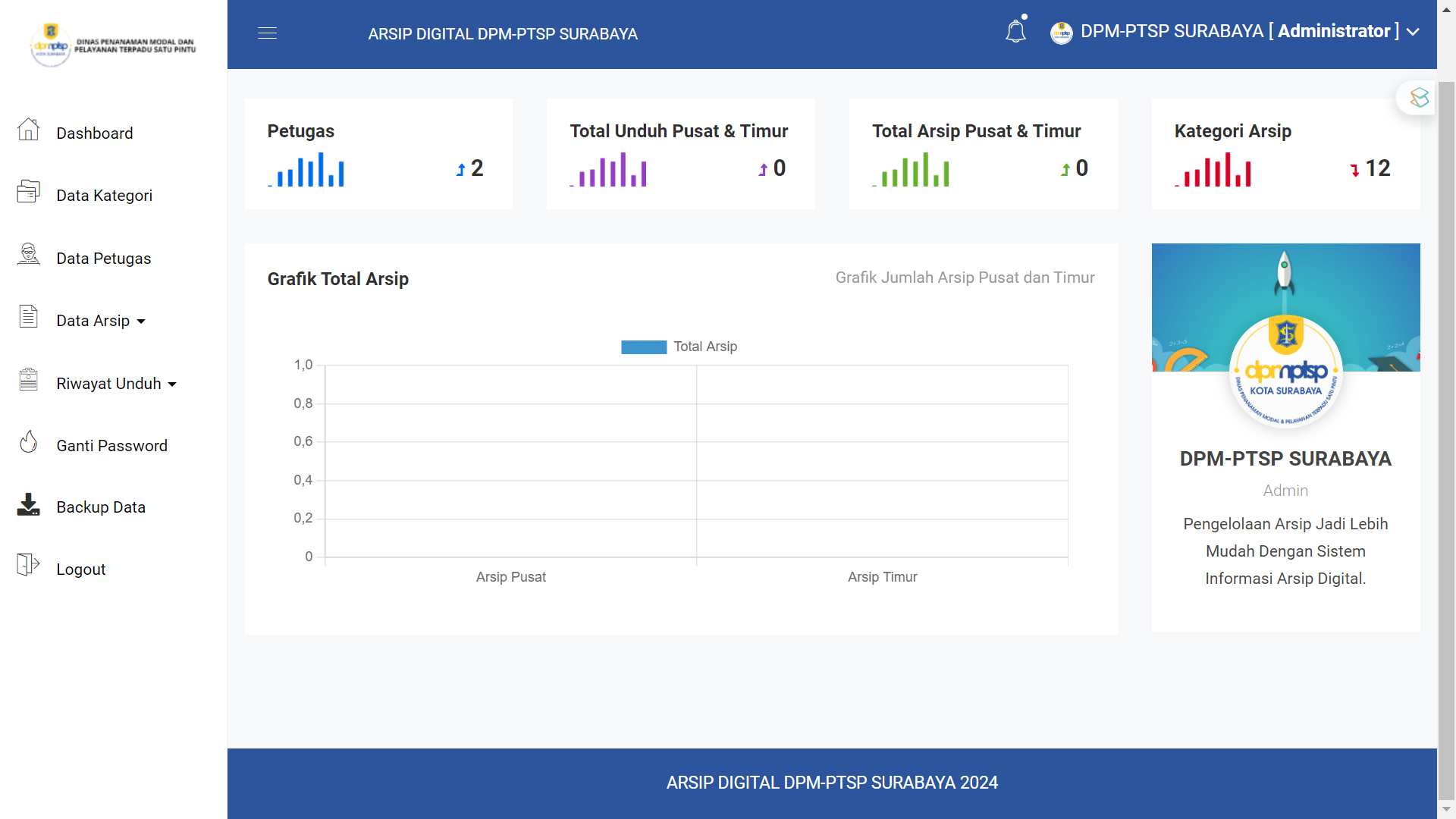Toggle Total Arsip legend color box
The height and width of the screenshot is (819, 1456).
(x=643, y=347)
